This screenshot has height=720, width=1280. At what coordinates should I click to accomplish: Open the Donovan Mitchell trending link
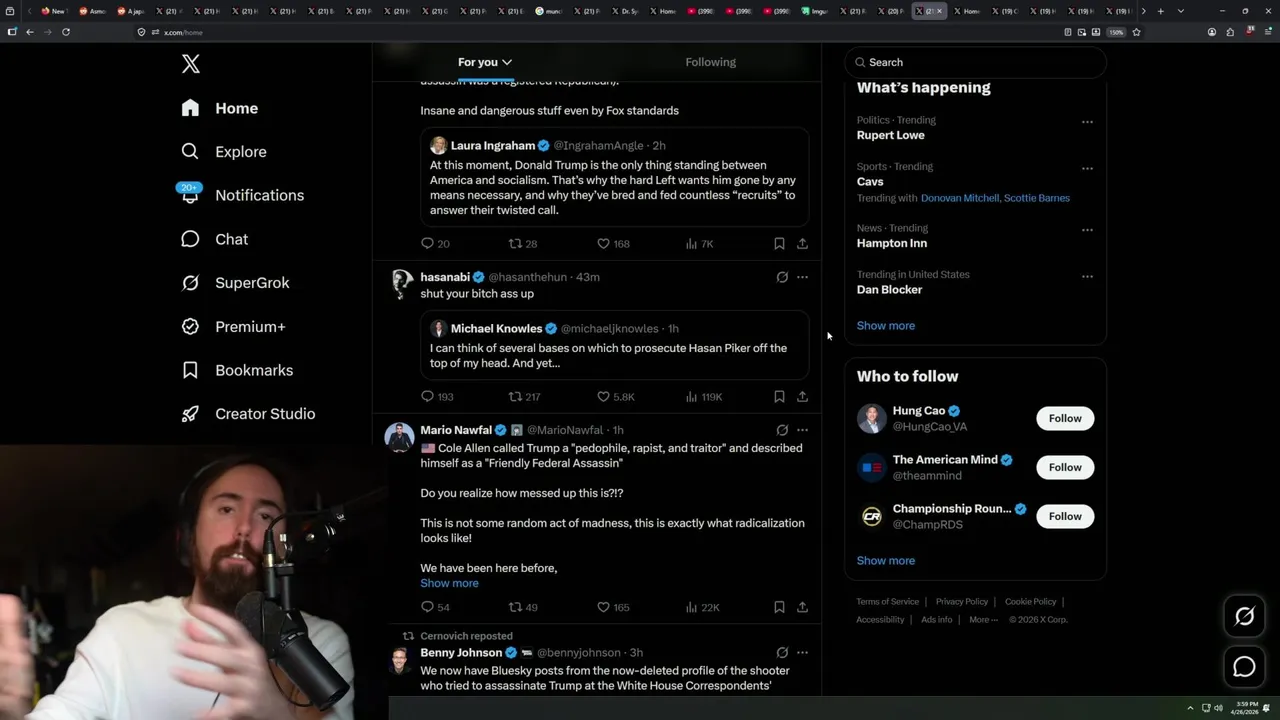960,198
